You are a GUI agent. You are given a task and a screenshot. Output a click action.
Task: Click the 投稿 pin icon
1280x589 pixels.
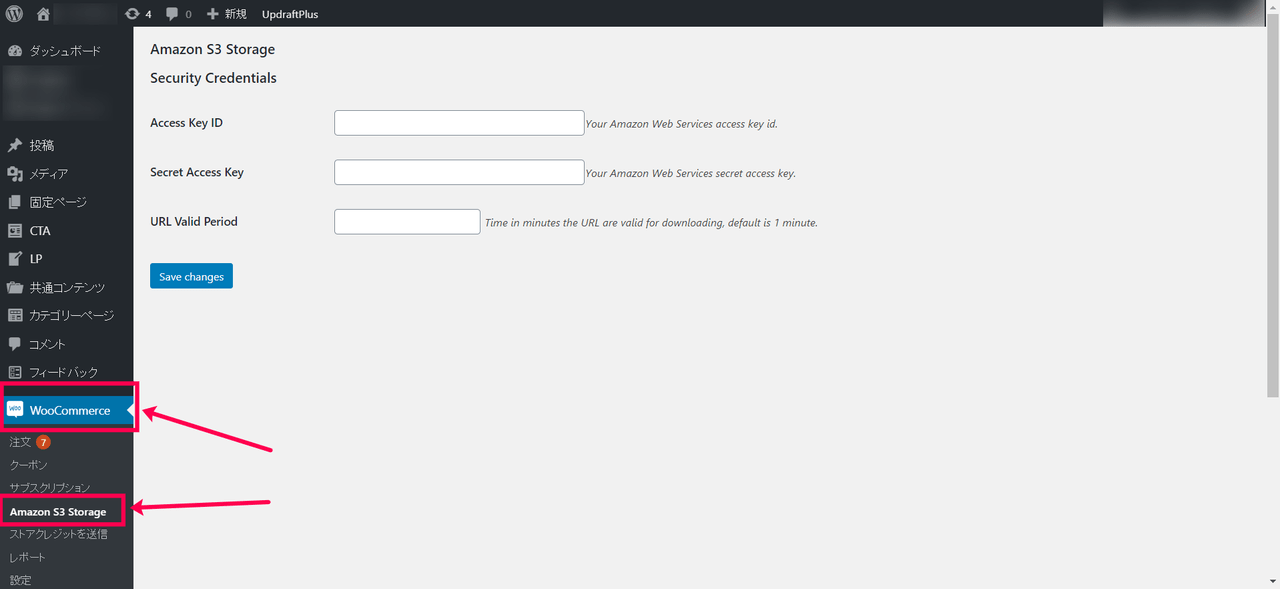coord(15,145)
